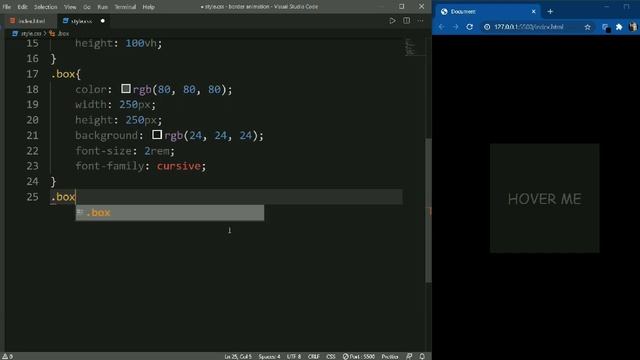Click CRLF line ending selector

(x=313, y=356)
